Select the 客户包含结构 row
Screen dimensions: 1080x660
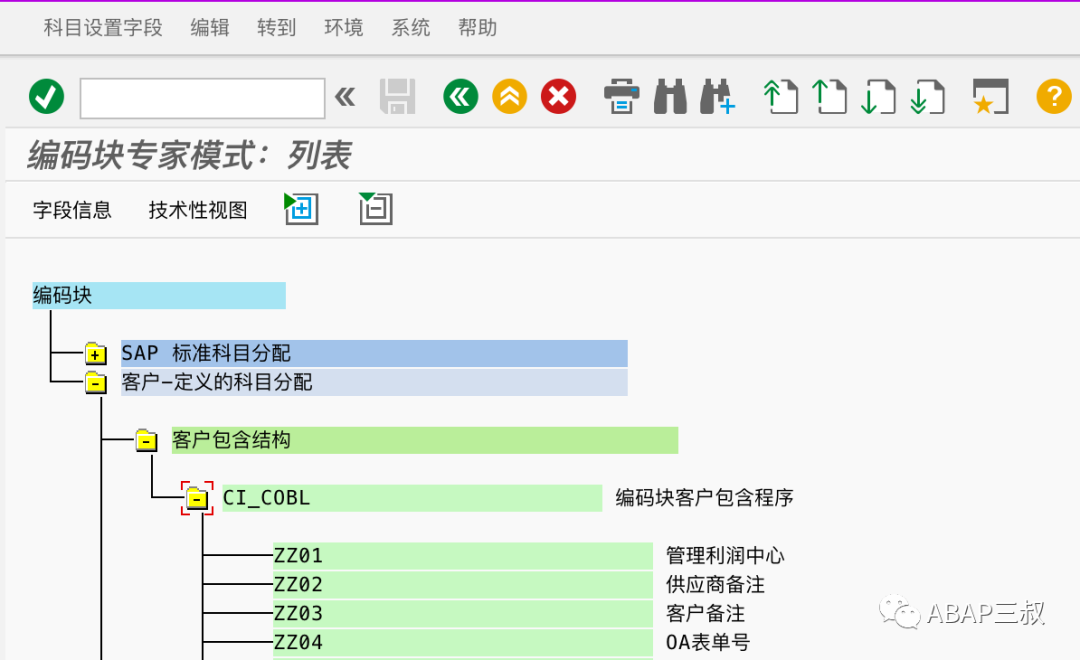pos(425,440)
